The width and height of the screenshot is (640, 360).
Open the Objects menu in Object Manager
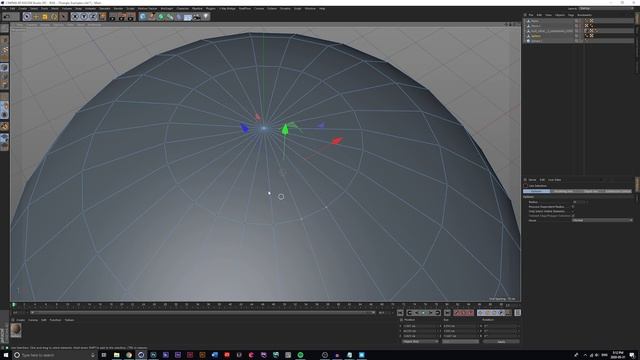click(x=560, y=15)
